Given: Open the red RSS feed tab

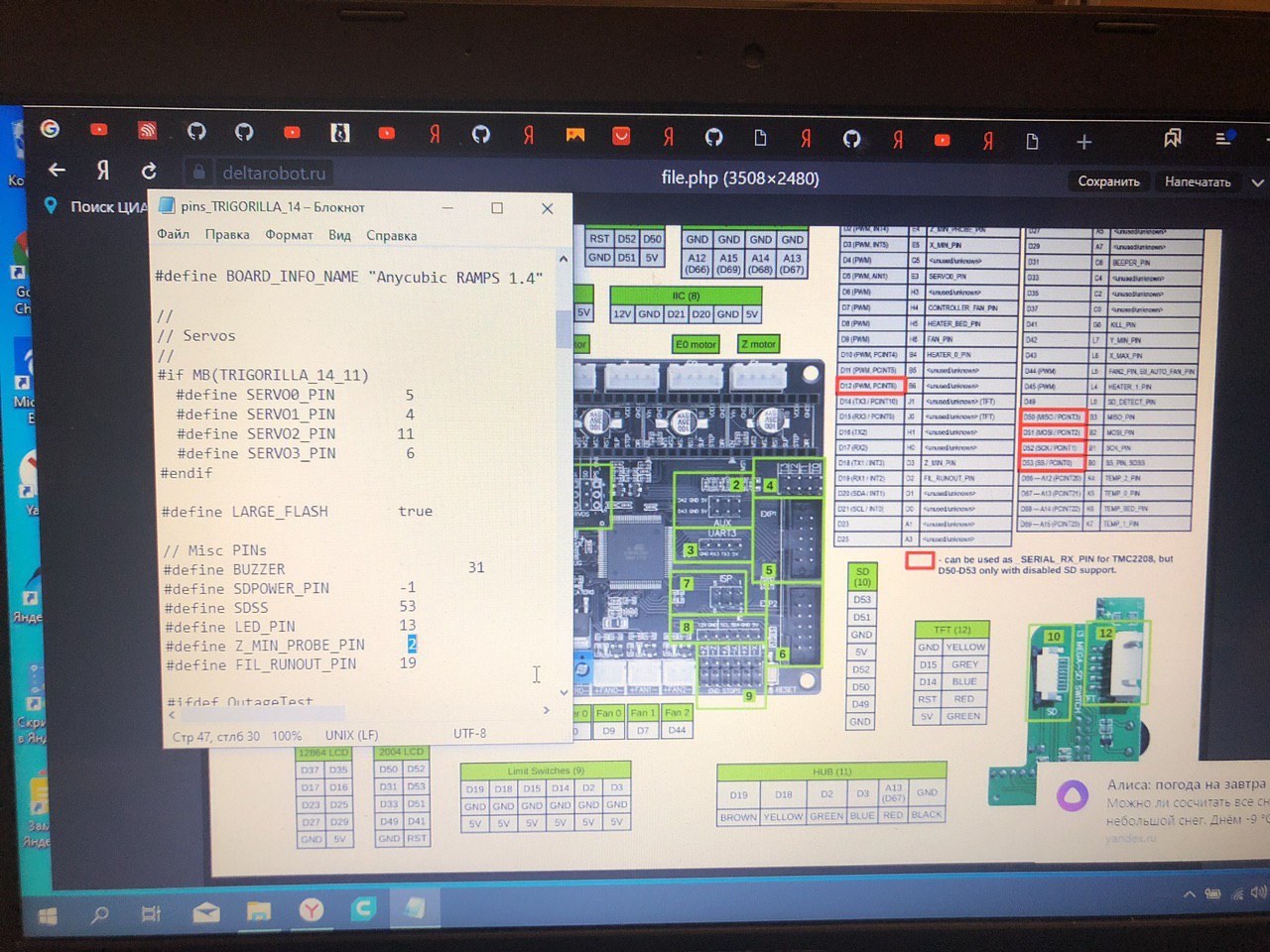Looking at the screenshot, I should coord(147,130).
